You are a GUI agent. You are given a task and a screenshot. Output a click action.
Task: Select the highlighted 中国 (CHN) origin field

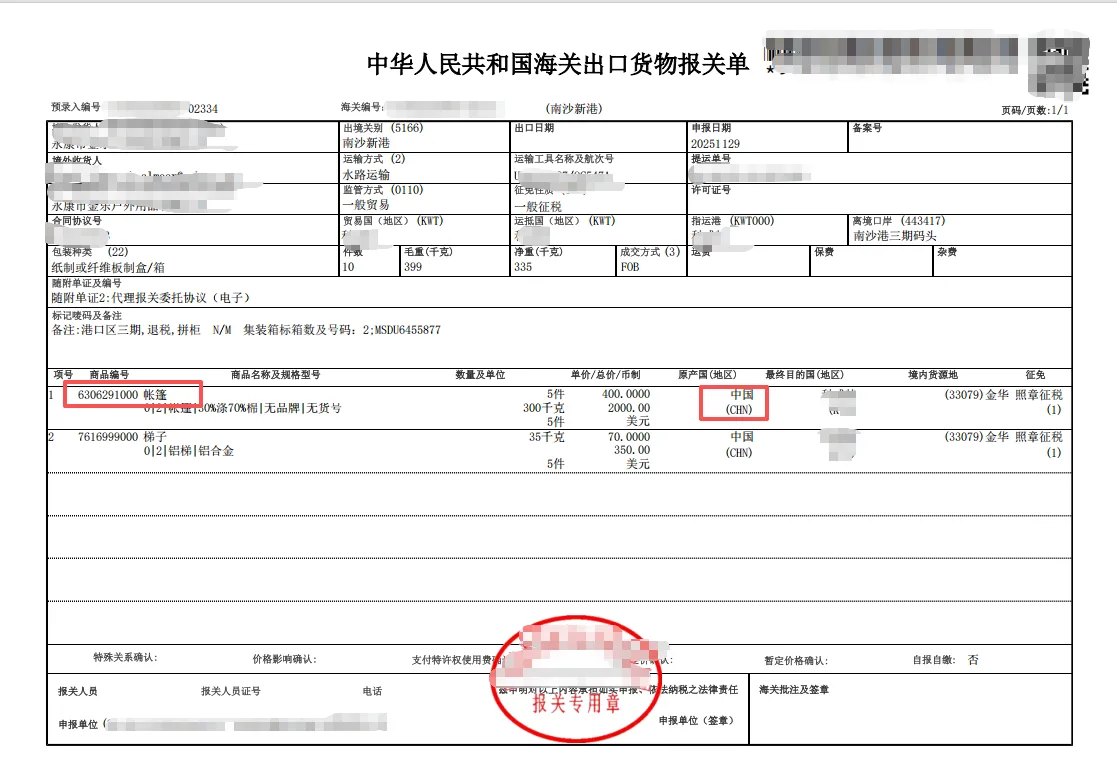733,400
